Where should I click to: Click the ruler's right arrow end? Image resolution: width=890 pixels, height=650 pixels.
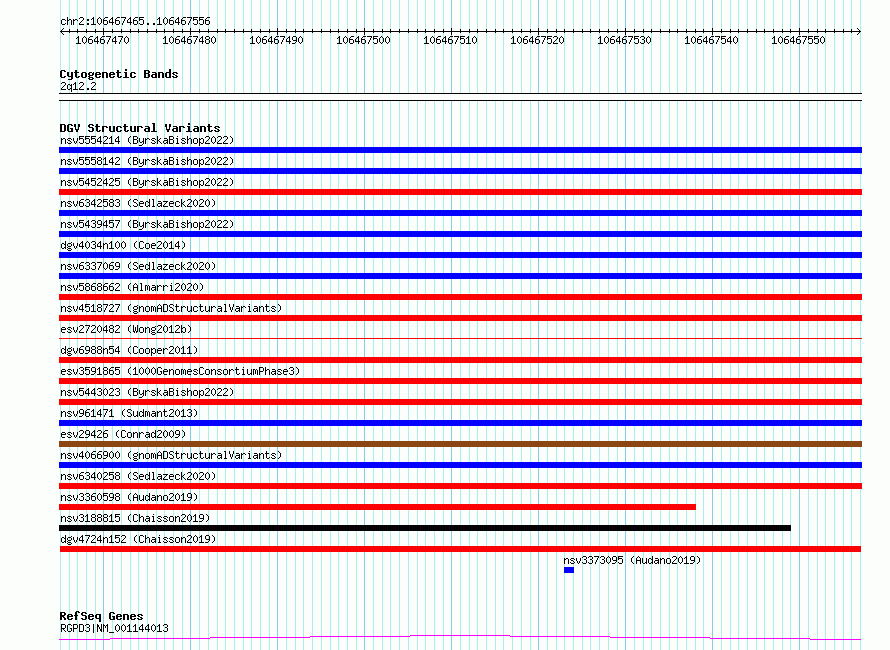tap(859, 32)
